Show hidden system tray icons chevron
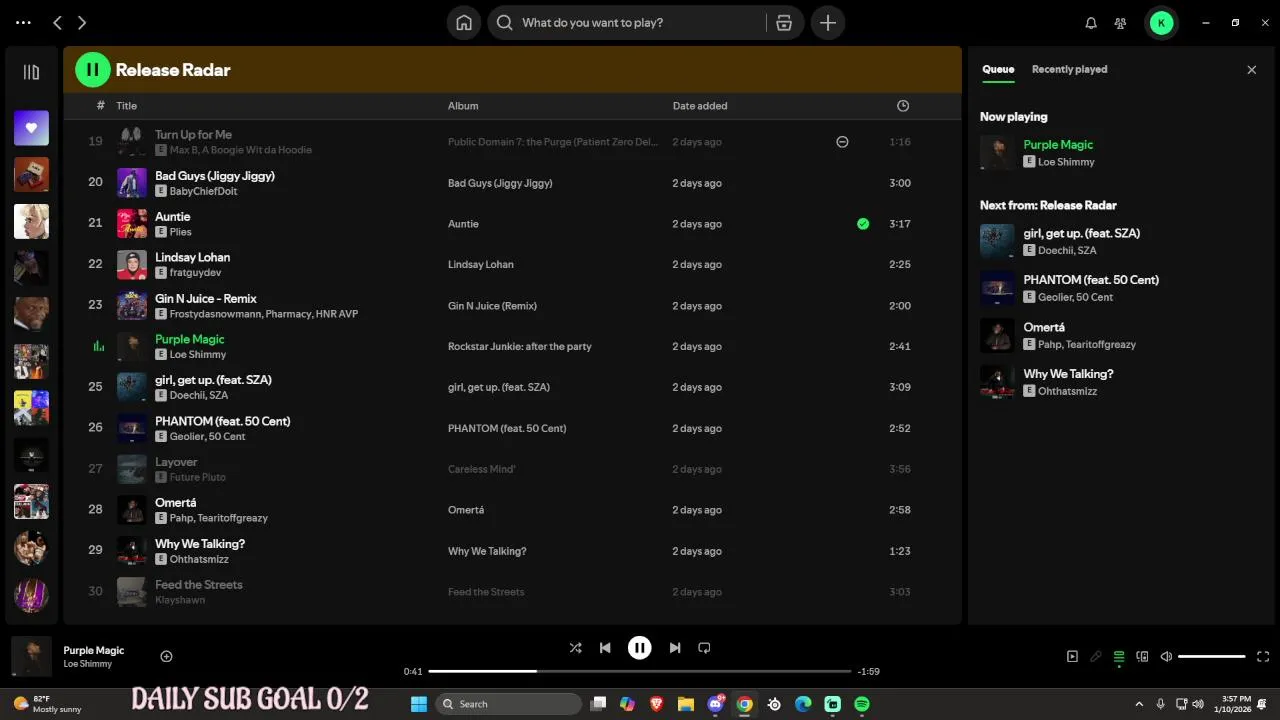This screenshot has width=1280, height=720. click(x=1139, y=704)
